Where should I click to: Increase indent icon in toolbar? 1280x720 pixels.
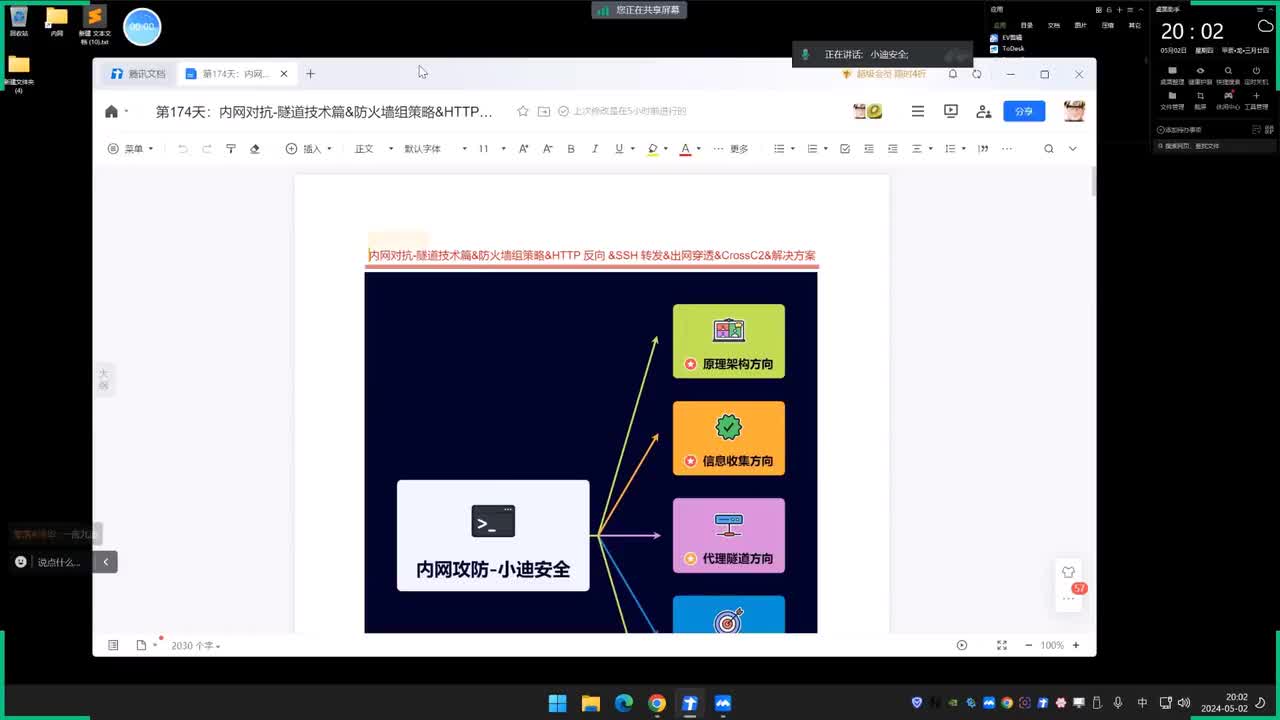pos(892,149)
